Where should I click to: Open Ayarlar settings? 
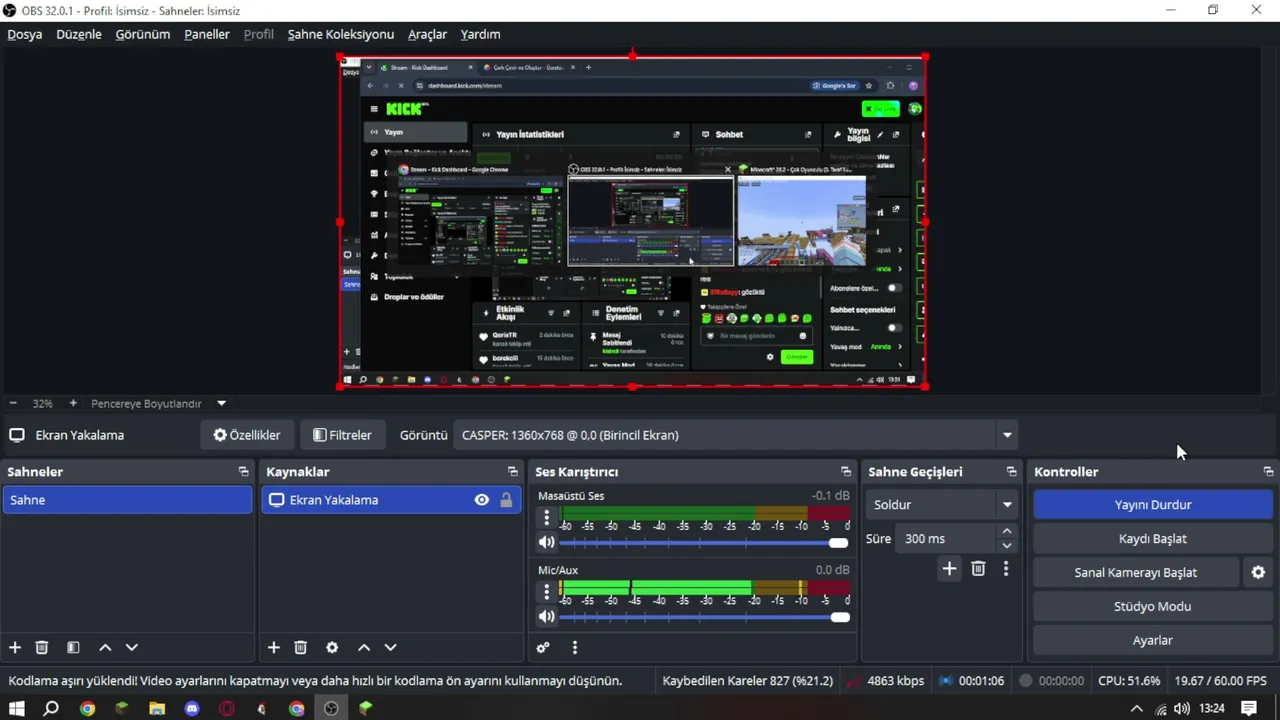point(1152,641)
